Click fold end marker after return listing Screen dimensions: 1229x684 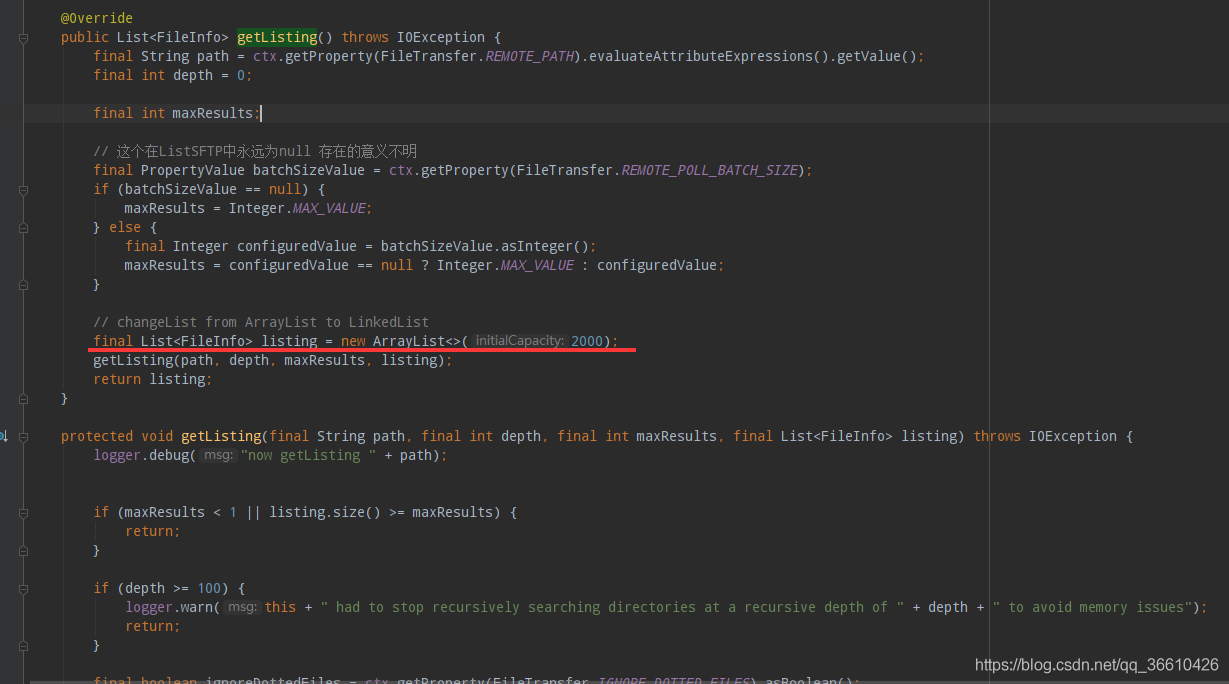[23, 399]
